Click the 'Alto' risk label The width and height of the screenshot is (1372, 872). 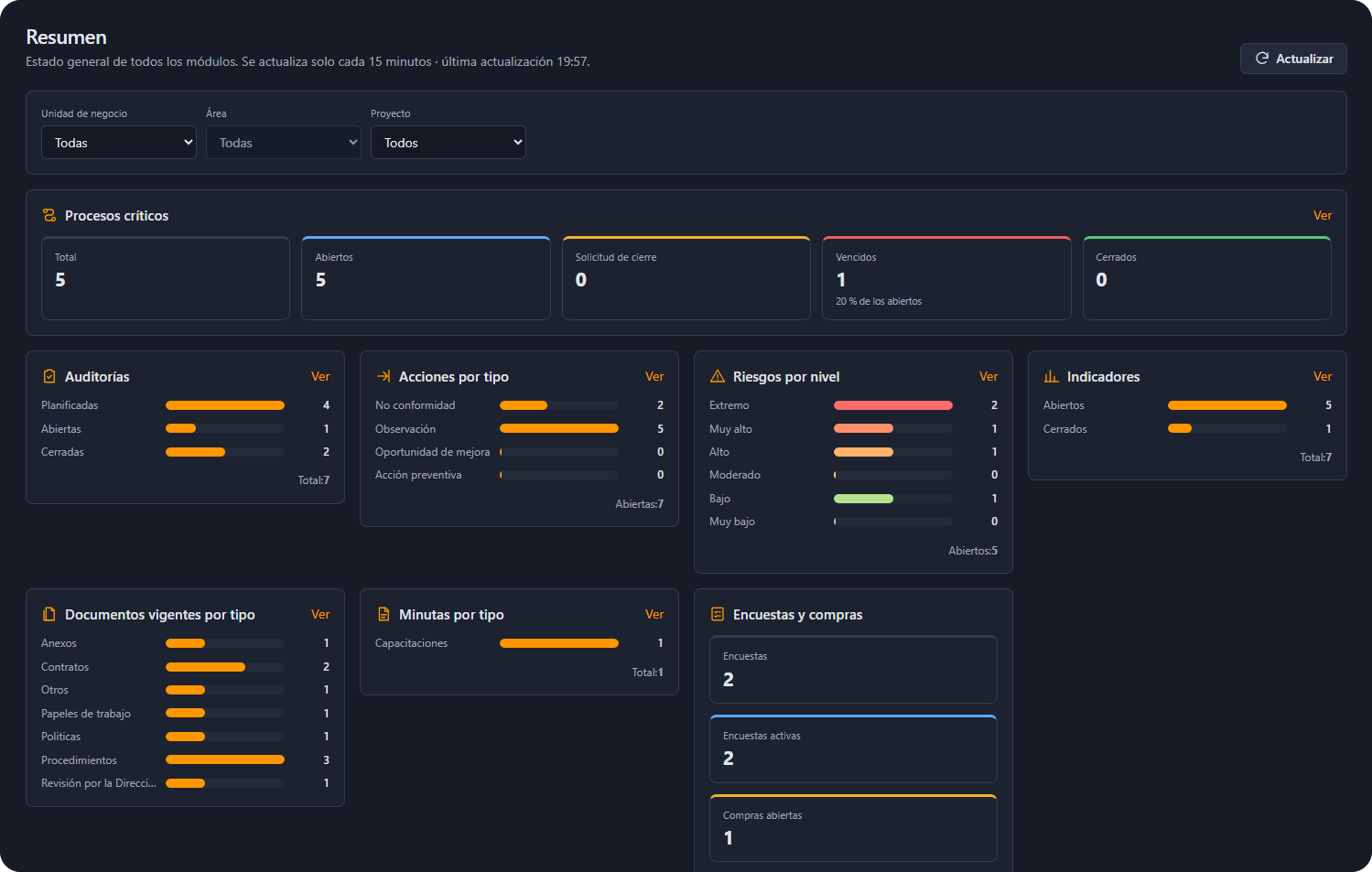pos(719,452)
